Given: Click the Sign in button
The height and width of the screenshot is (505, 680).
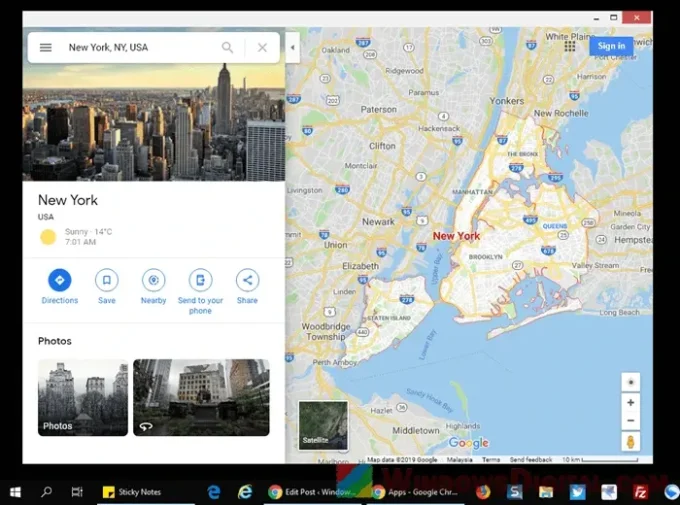Looking at the screenshot, I should point(610,46).
